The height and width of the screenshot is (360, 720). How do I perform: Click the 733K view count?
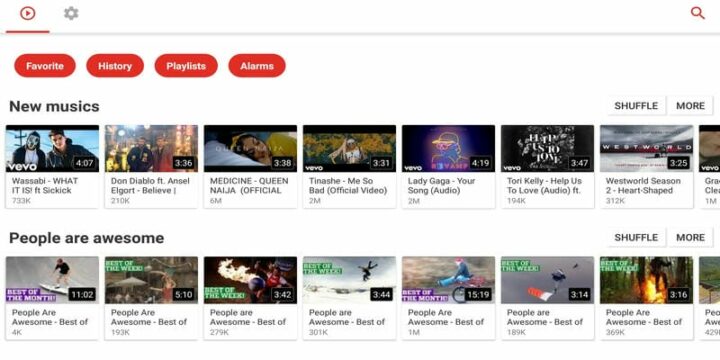pos(22,201)
